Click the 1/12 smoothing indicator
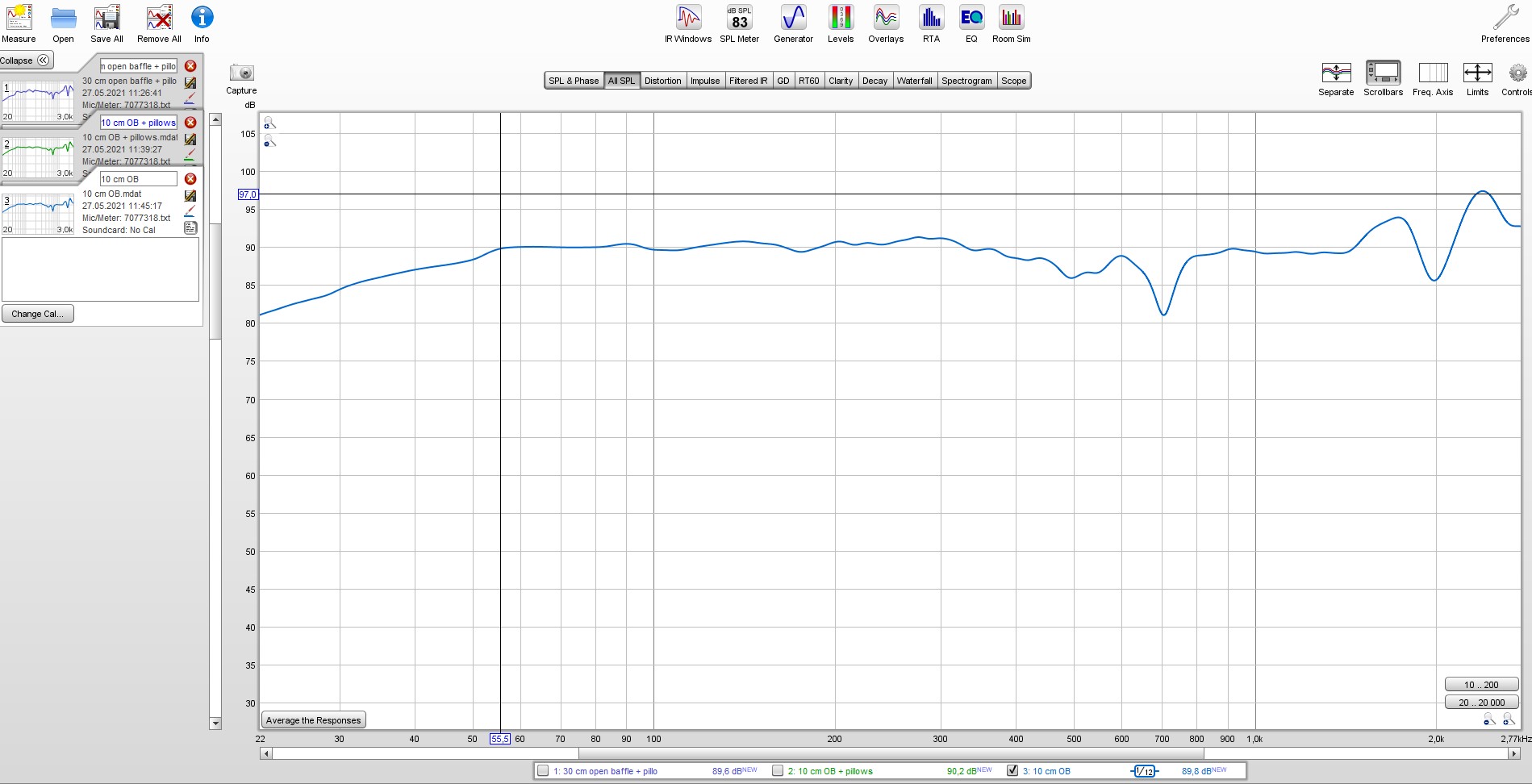Screen dimensions: 1532x784 tap(1144, 771)
